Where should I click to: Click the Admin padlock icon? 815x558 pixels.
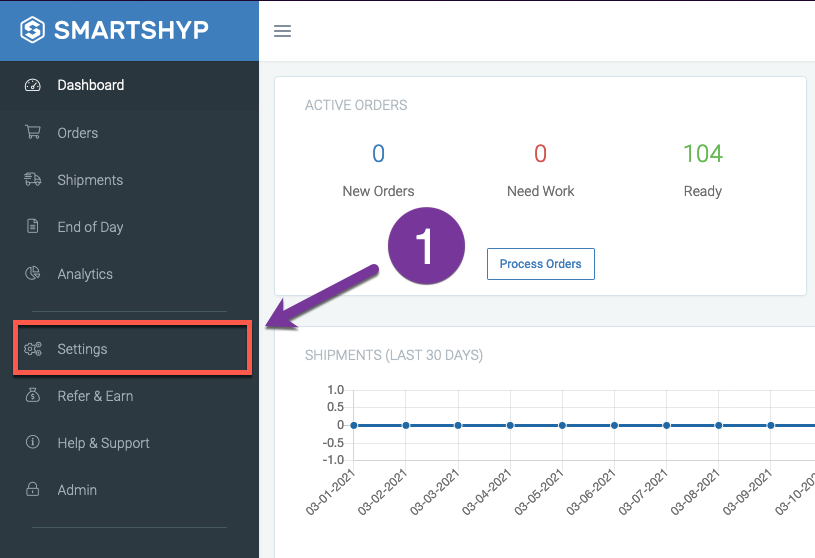click(x=33, y=489)
